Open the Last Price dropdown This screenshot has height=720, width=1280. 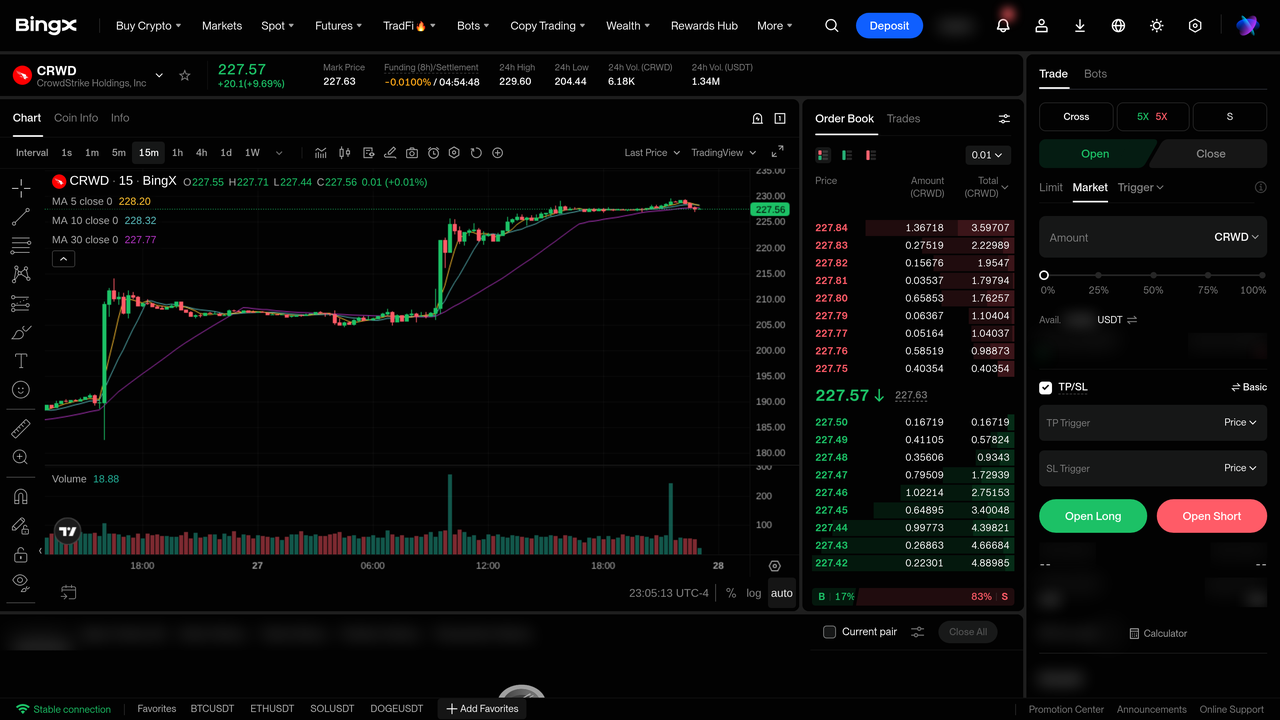[652, 153]
